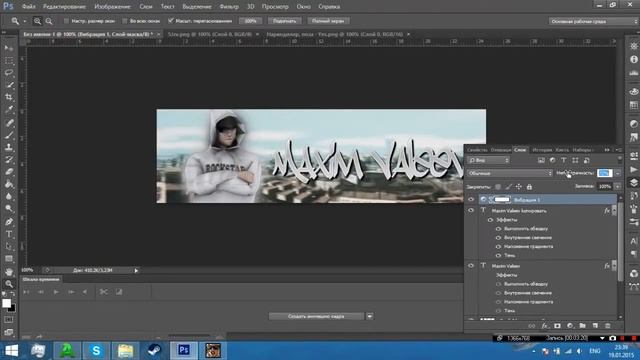This screenshot has height=360, width=640.
Task: Click the opacity value field
Action: (x=604, y=173)
